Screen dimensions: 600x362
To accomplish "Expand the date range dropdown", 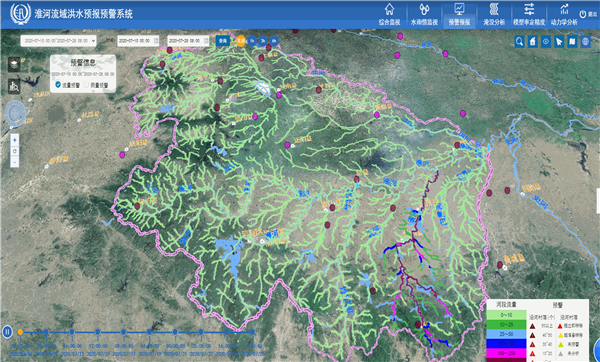I will (58, 41).
